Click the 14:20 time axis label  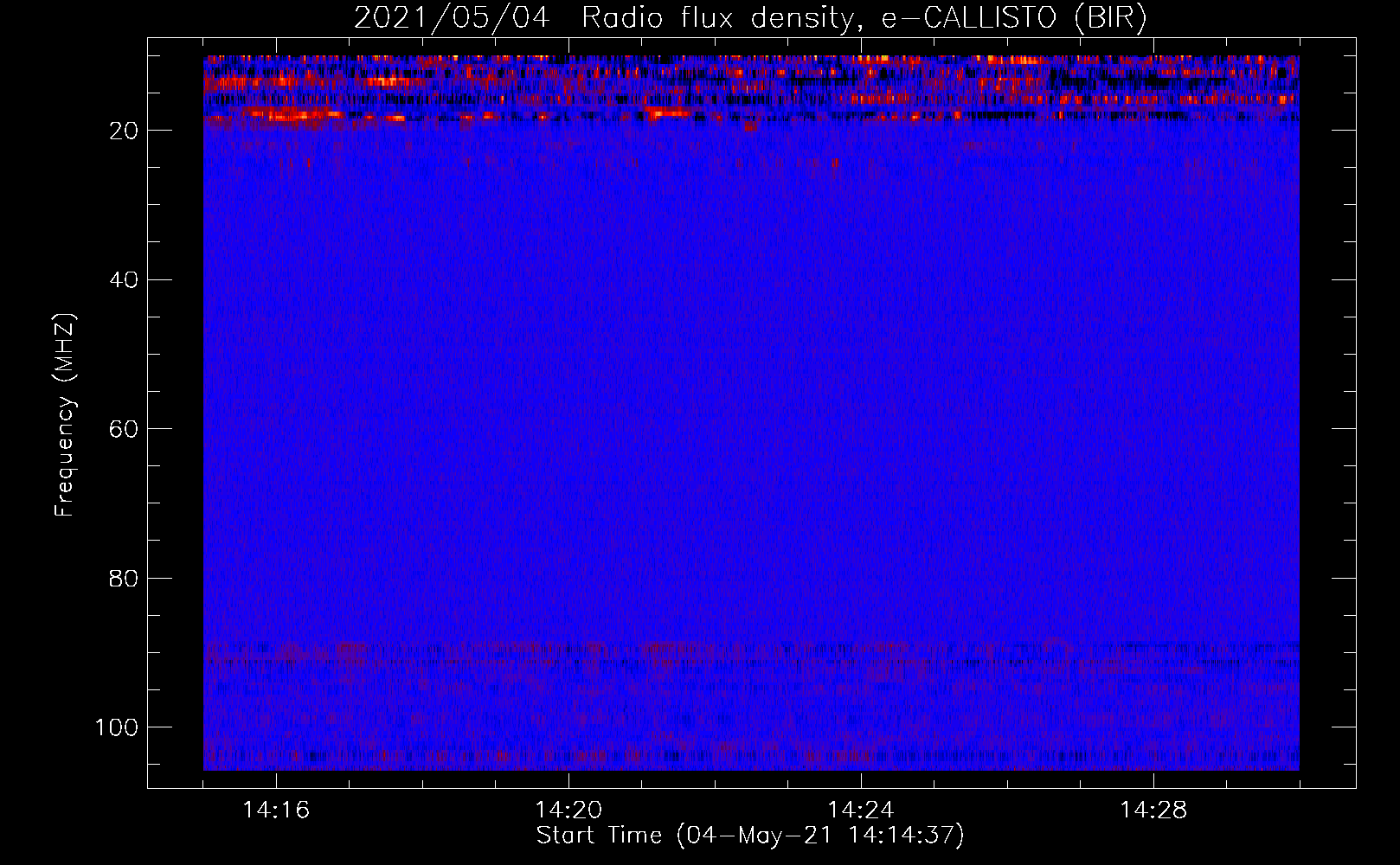point(568,811)
